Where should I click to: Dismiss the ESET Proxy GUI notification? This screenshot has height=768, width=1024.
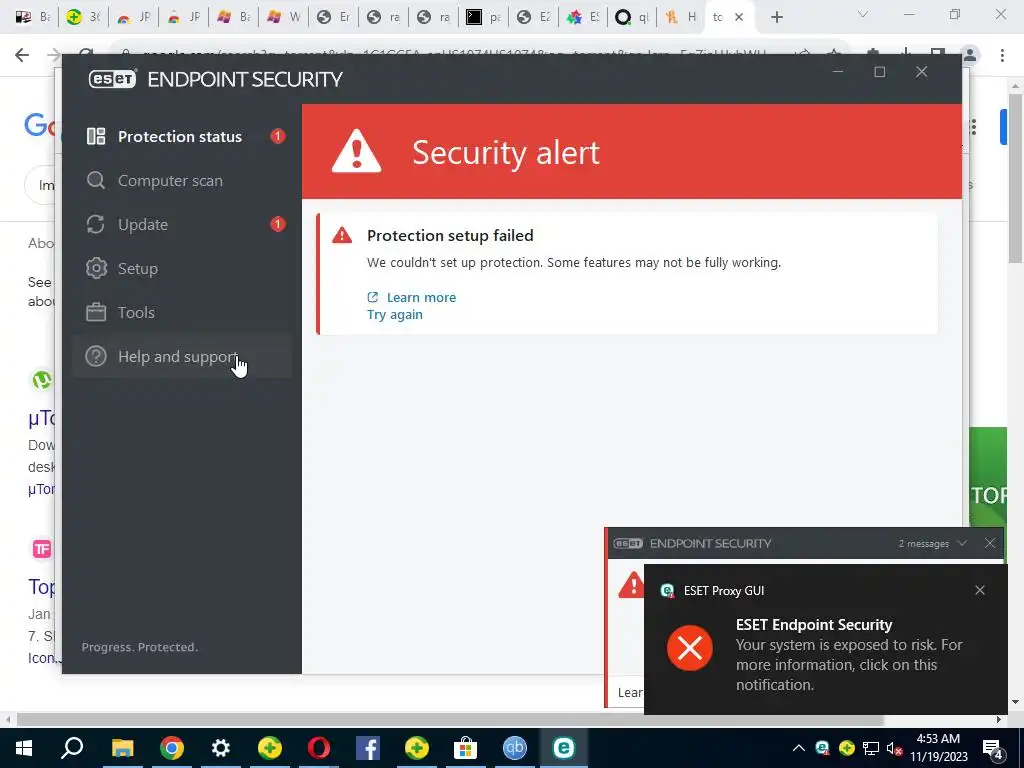pos(980,590)
